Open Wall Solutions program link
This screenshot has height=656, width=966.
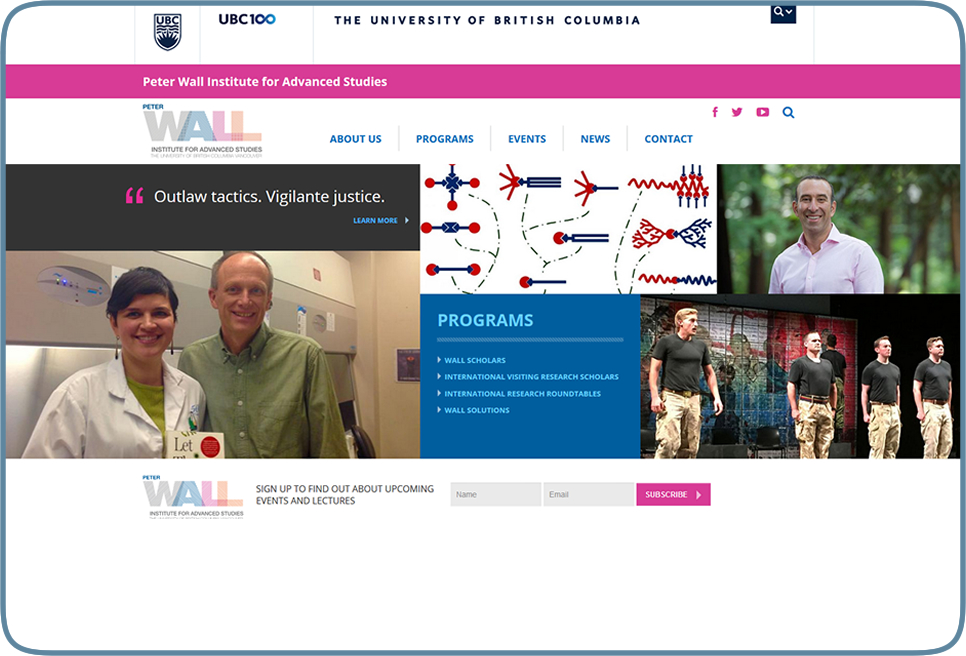point(477,410)
